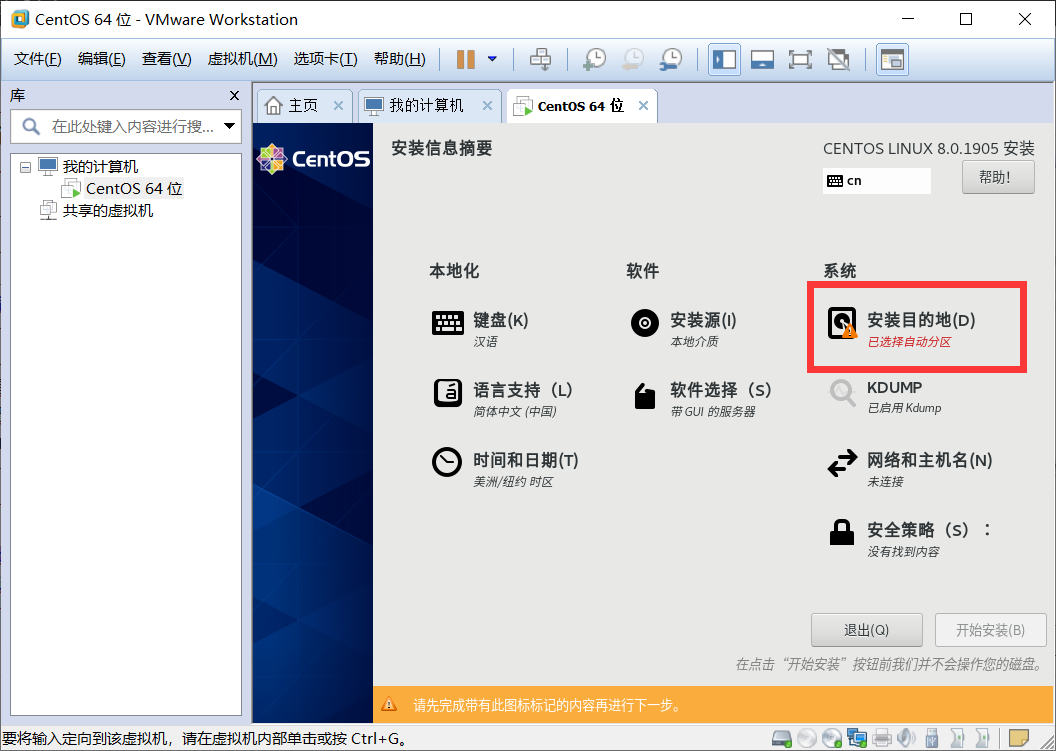Click the 本地化 section heading

click(454, 271)
